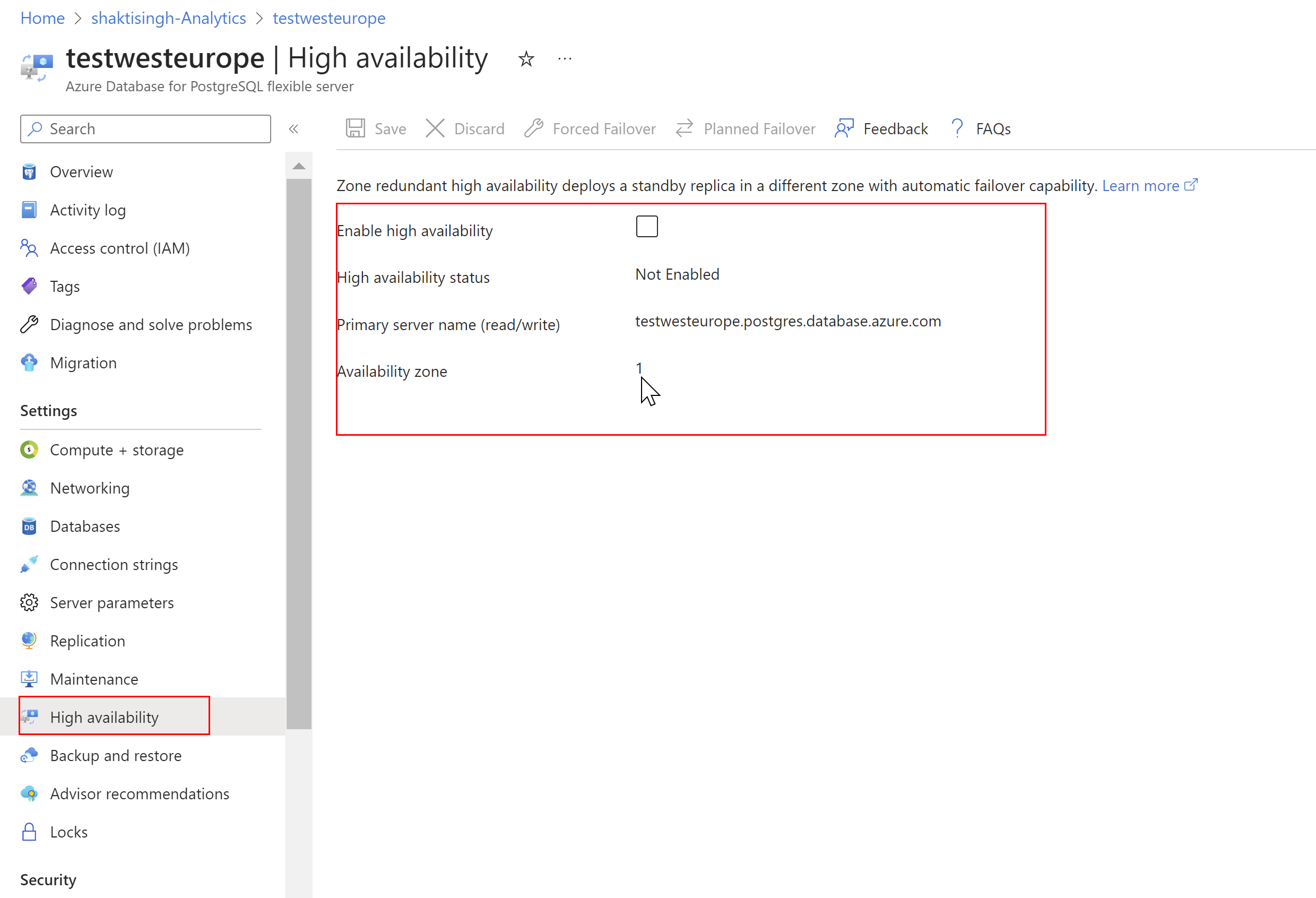This screenshot has width=1316, height=898.
Task: Click testwesteurope breadcrumb link
Action: click(329, 18)
